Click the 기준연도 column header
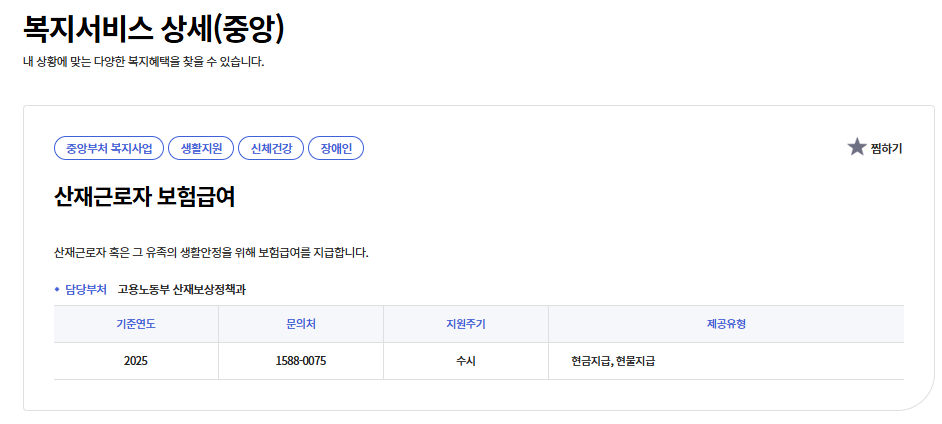This screenshot has width=942, height=424. (x=136, y=324)
